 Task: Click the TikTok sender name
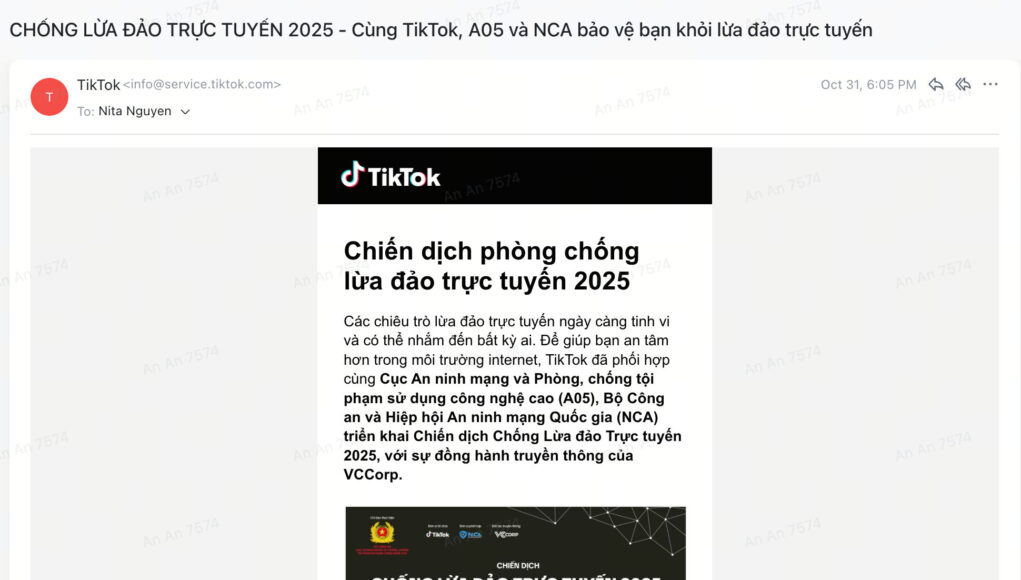[98, 85]
